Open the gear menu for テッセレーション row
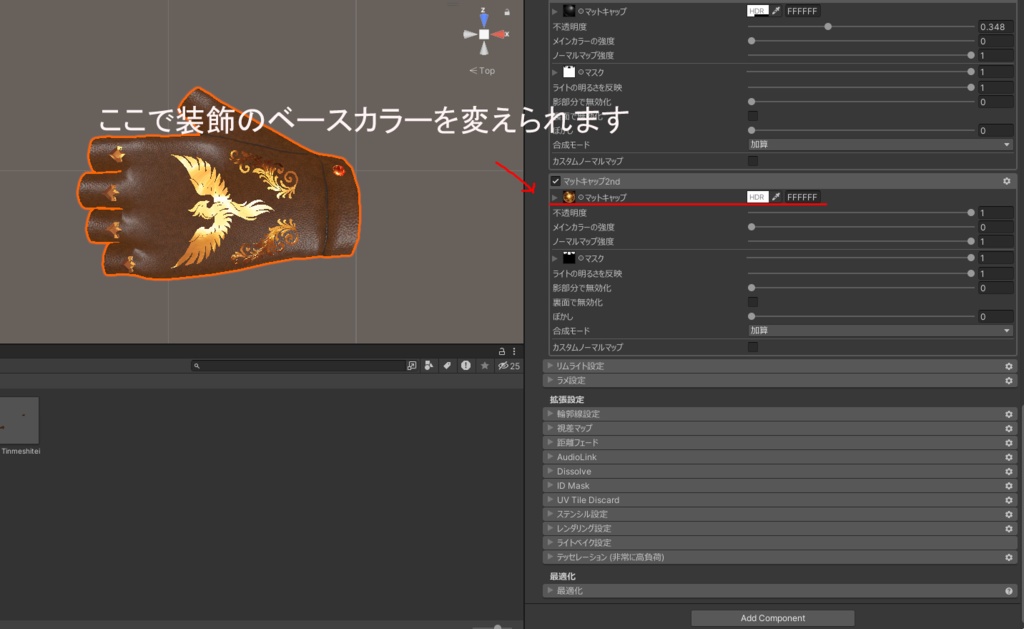The height and width of the screenshot is (629, 1024). click(1009, 558)
